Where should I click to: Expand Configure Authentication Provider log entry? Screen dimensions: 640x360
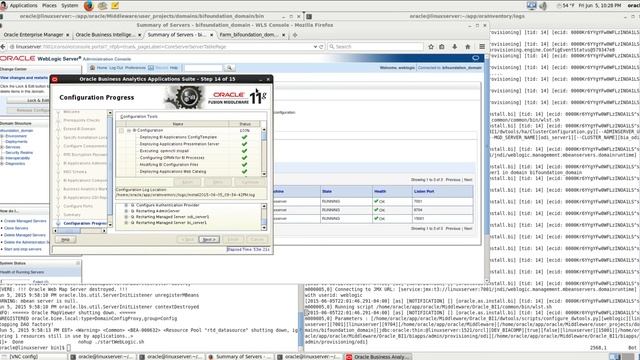coord(126,205)
